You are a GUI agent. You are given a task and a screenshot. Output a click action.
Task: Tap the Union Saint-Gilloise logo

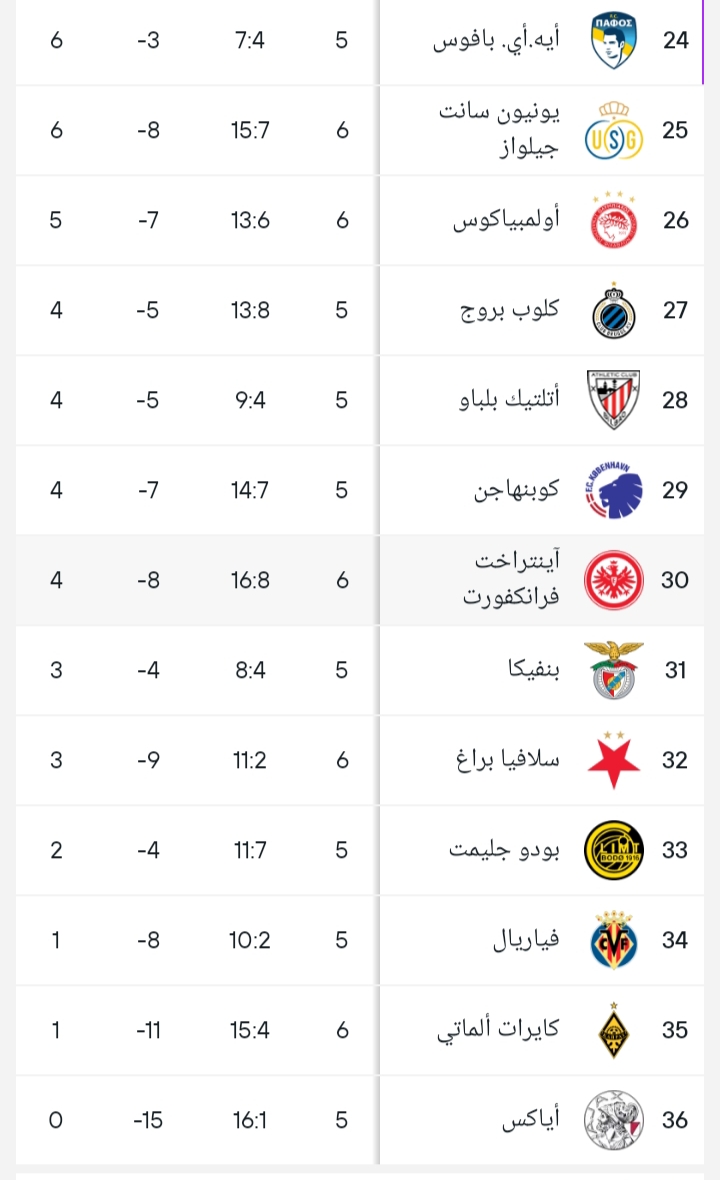pyautogui.click(x=614, y=131)
